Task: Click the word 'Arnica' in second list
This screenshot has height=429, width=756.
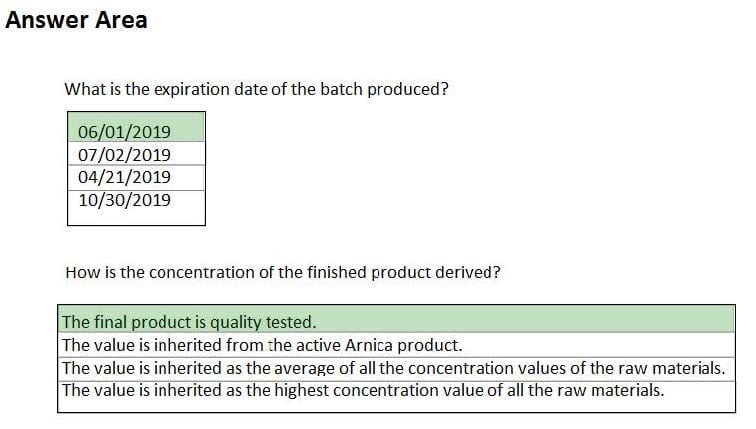Action: pyautogui.click(x=369, y=345)
